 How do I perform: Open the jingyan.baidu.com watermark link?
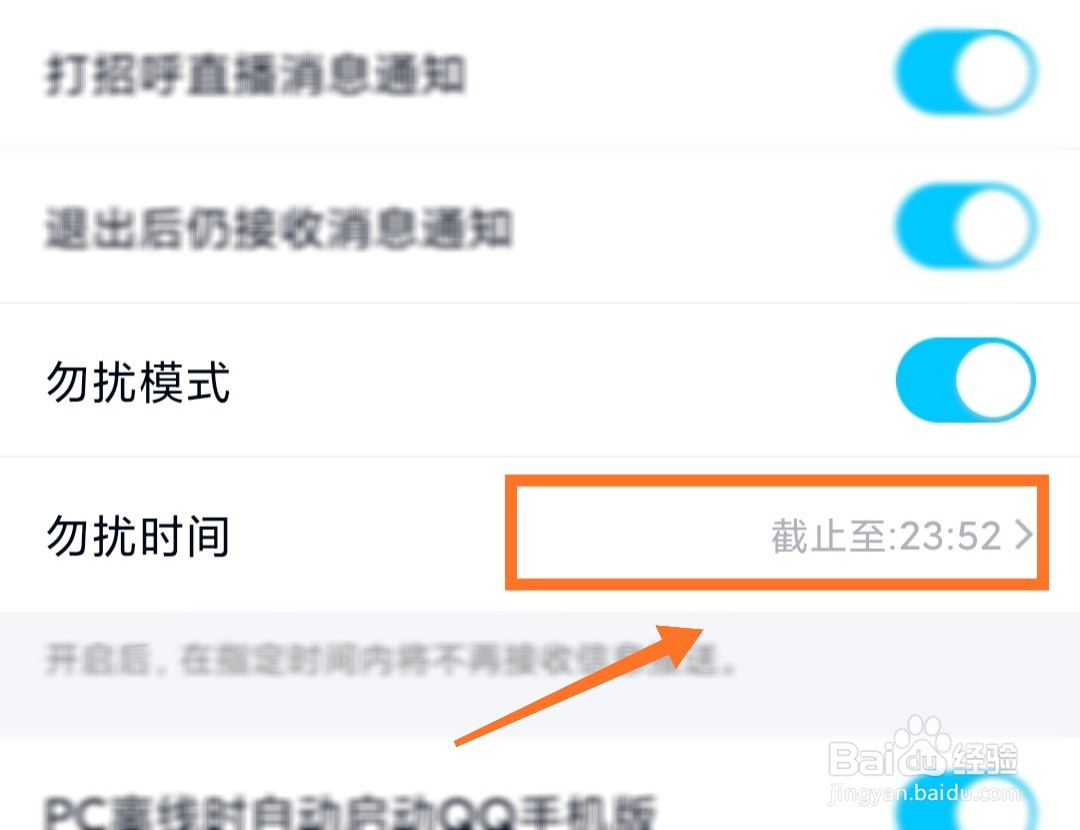click(x=924, y=793)
